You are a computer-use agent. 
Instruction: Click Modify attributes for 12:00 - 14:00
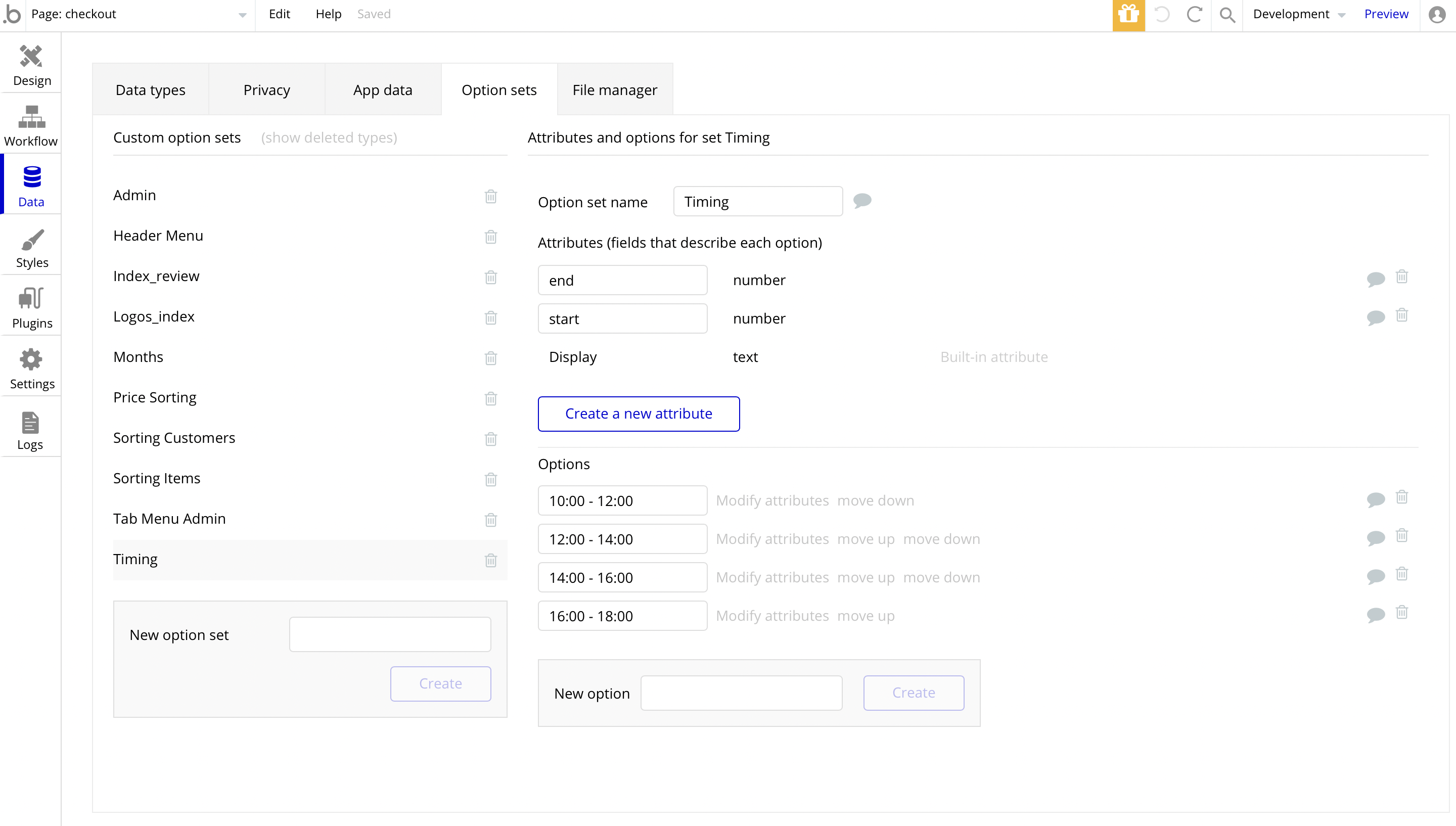pyautogui.click(x=772, y=539)
